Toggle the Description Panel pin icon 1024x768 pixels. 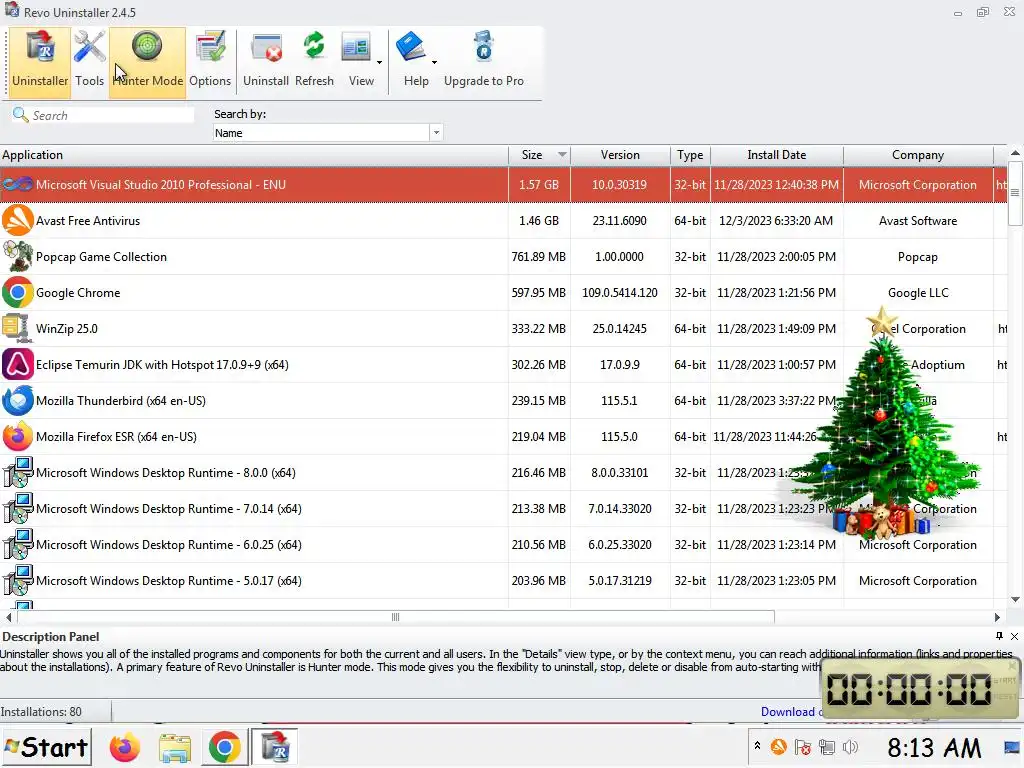point(999,636)
